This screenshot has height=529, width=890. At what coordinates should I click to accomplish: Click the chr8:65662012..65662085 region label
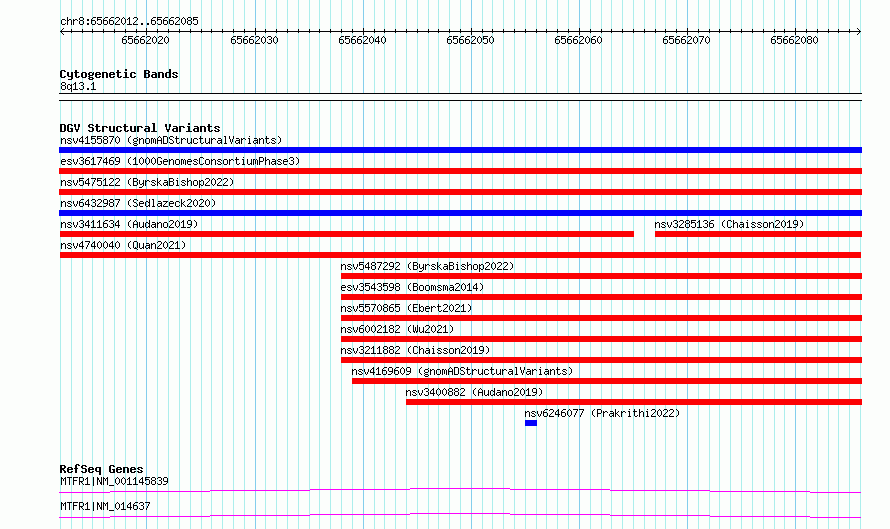129,21
